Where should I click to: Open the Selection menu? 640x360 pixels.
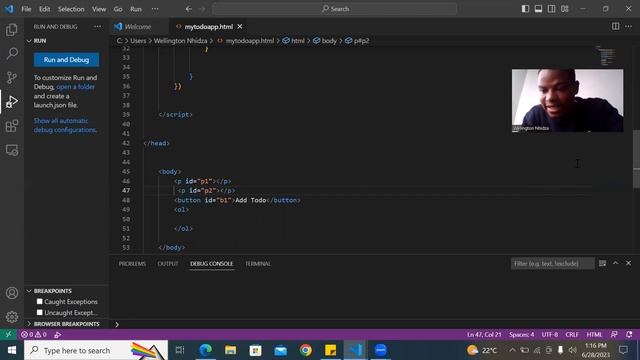(71, 9)
